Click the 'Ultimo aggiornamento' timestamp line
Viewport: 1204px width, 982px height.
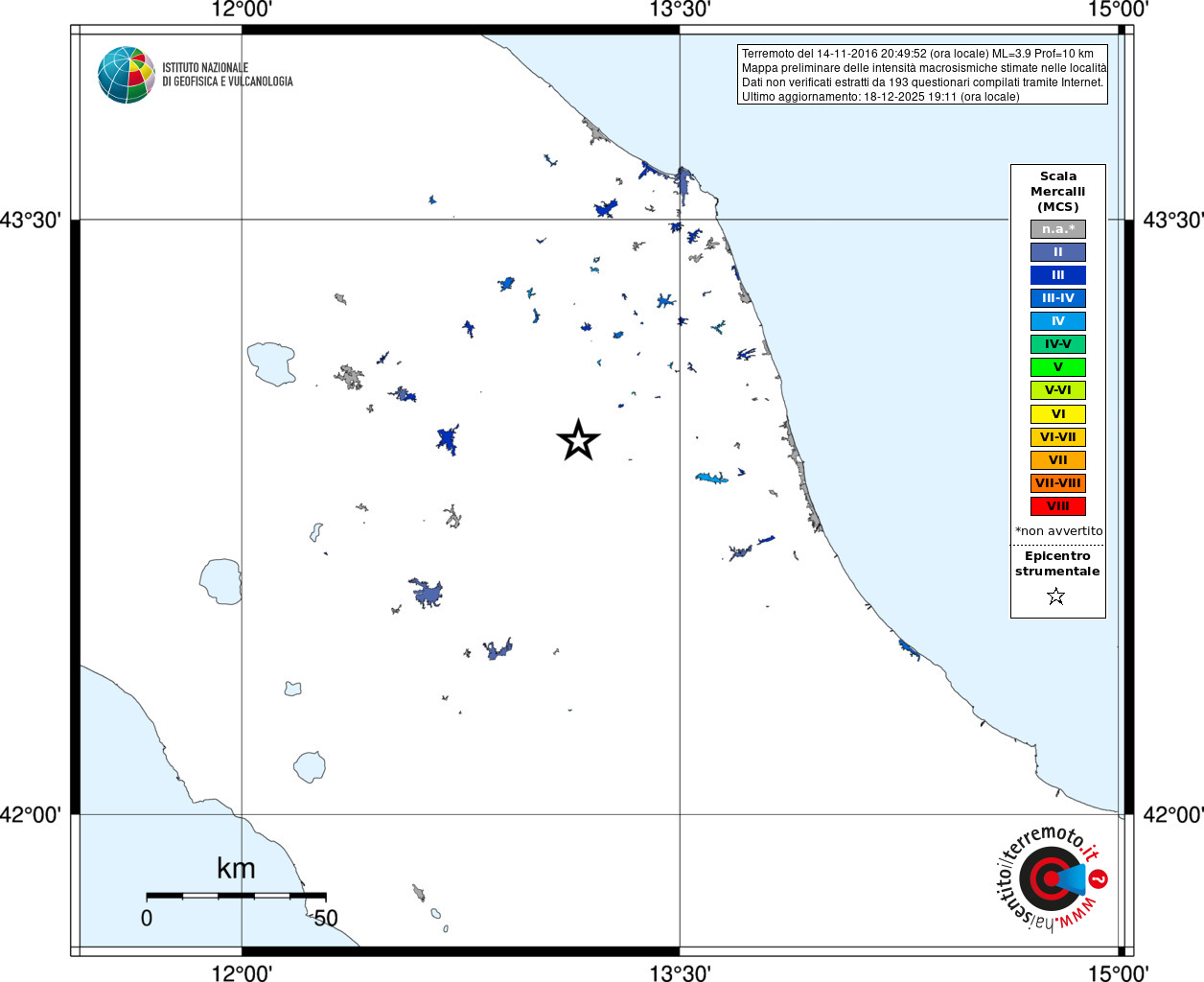point(881,97)
